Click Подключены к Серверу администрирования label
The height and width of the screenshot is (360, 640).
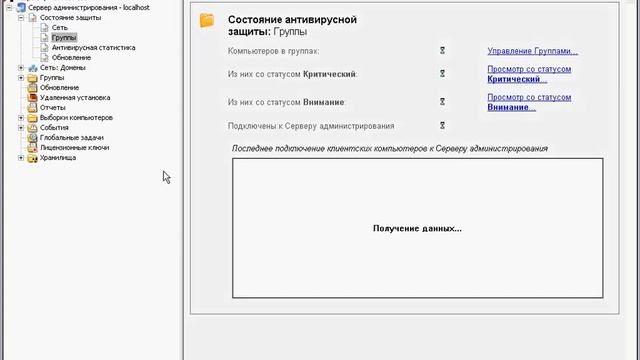(311, 126)
